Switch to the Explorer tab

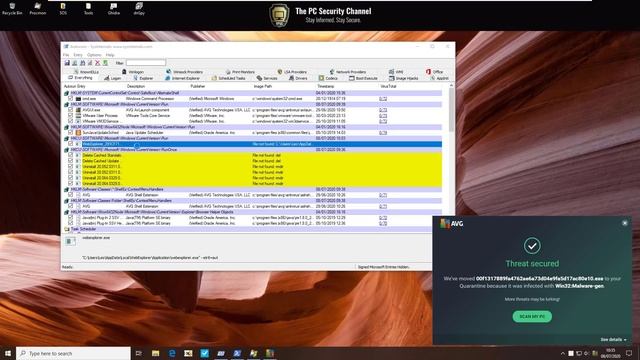143,78
